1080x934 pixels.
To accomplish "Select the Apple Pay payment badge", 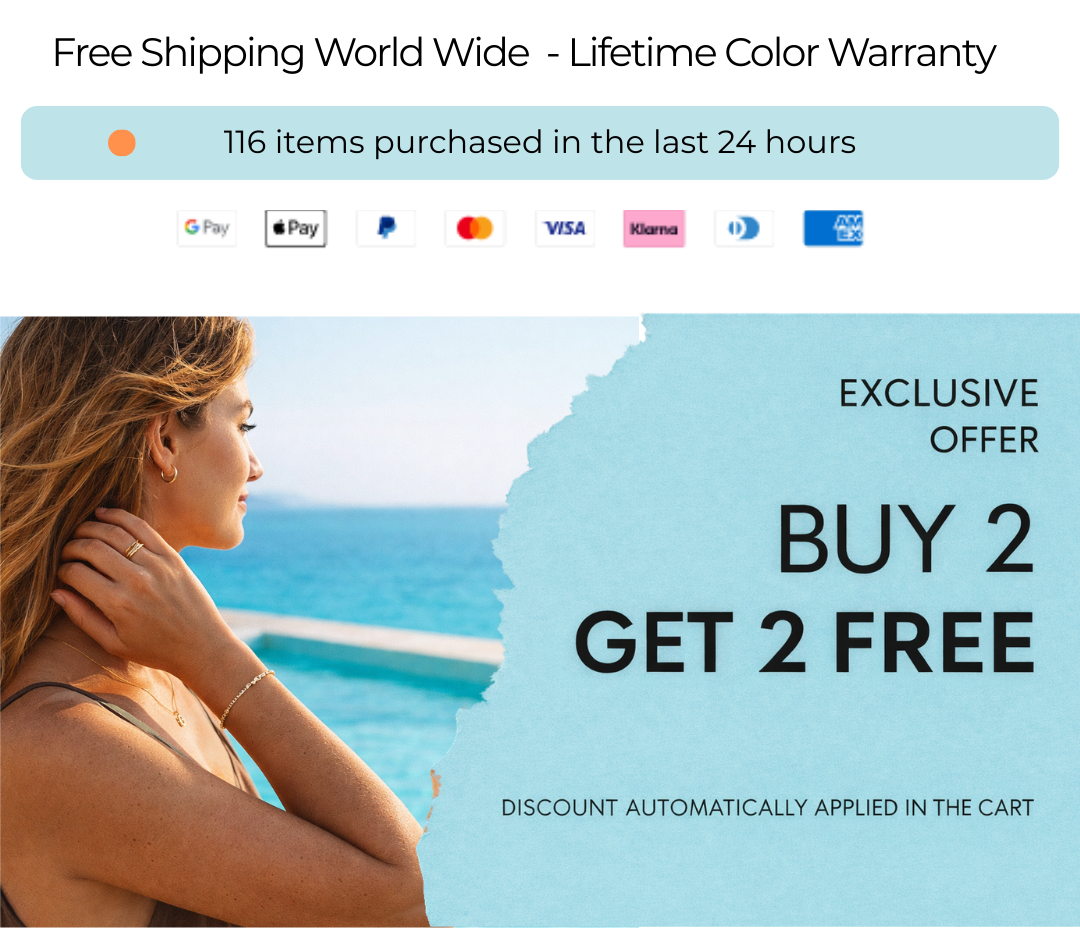I will [296, 228].
